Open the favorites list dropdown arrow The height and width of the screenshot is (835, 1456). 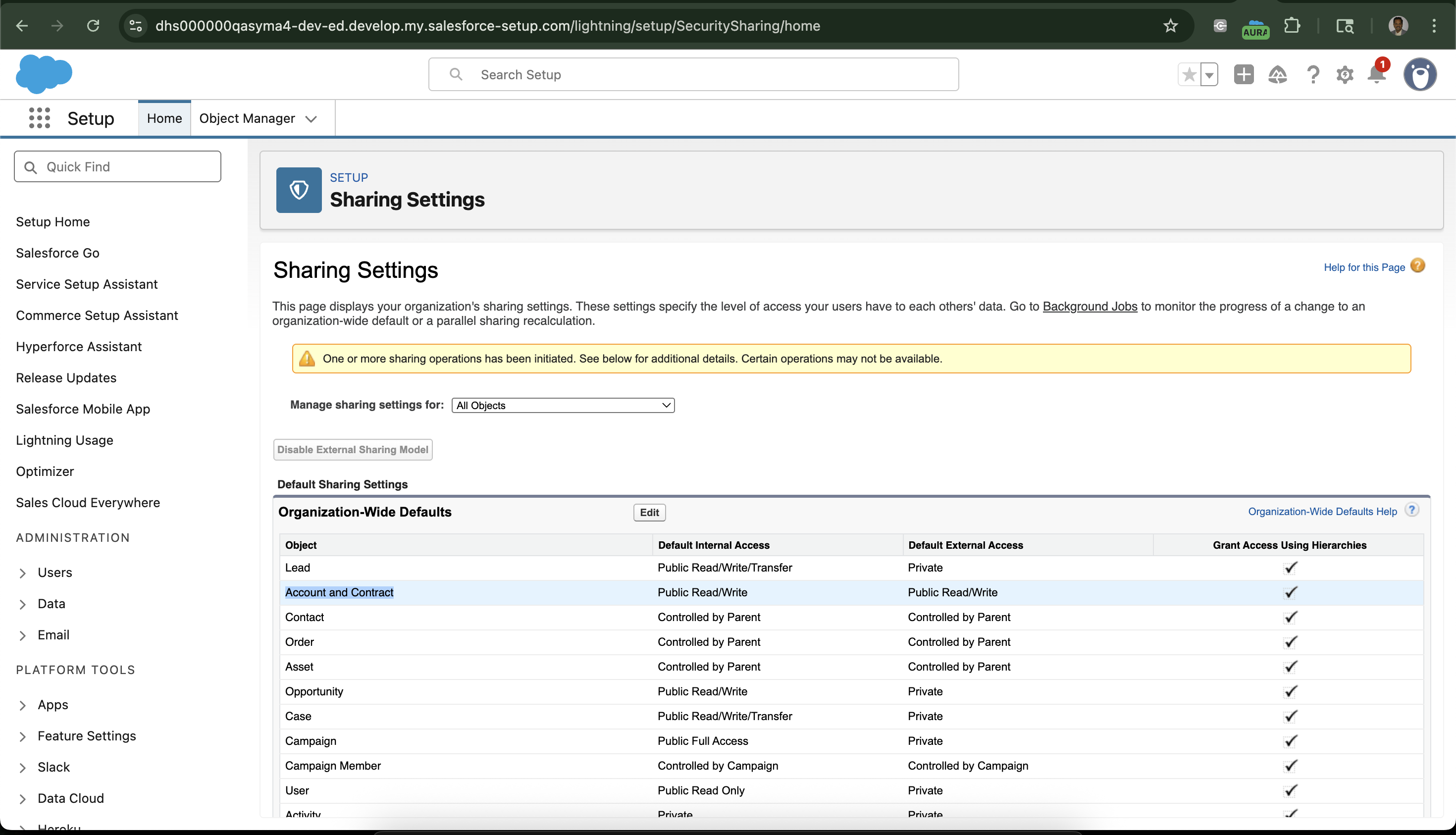[x=1209, y=75]
